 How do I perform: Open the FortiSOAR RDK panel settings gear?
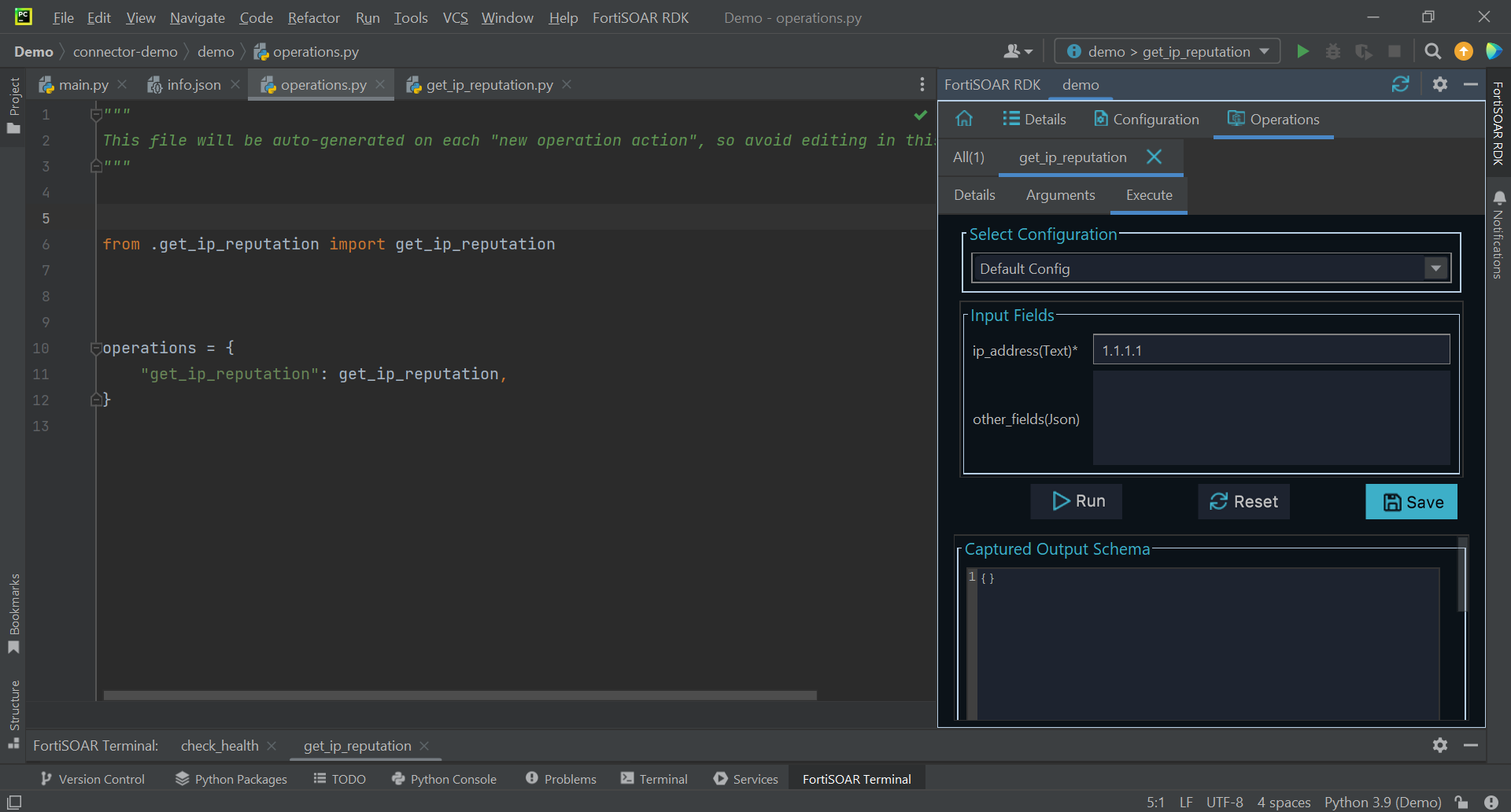click(x=1439, y=84)
